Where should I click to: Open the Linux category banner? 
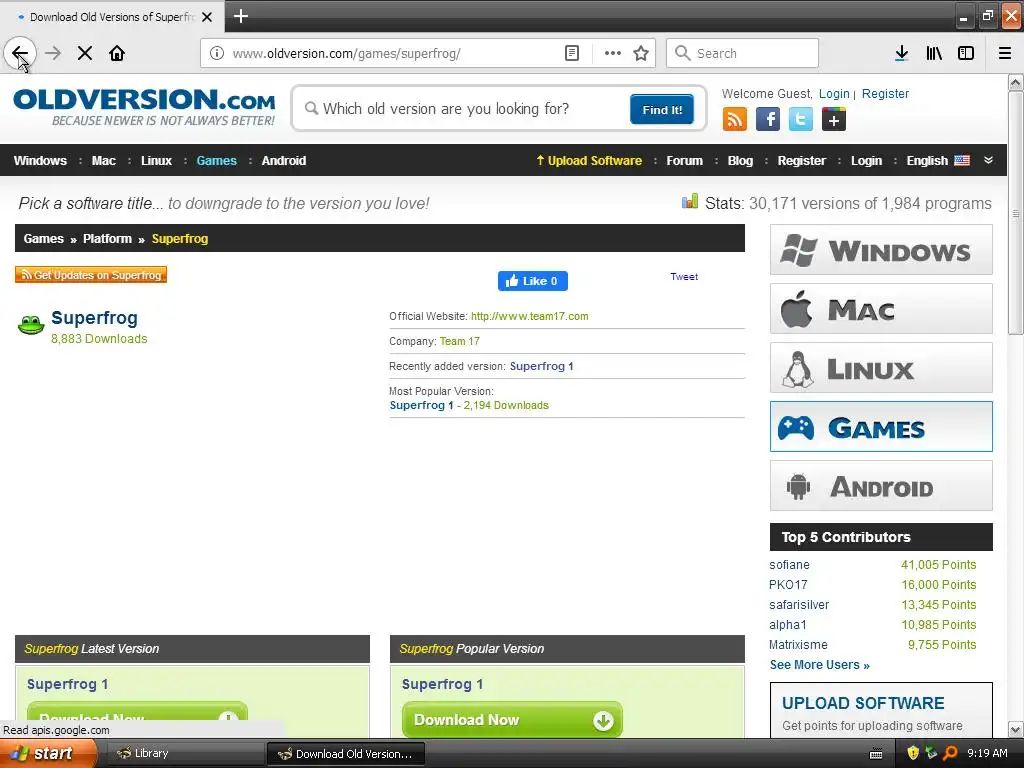tap(881, 368)
